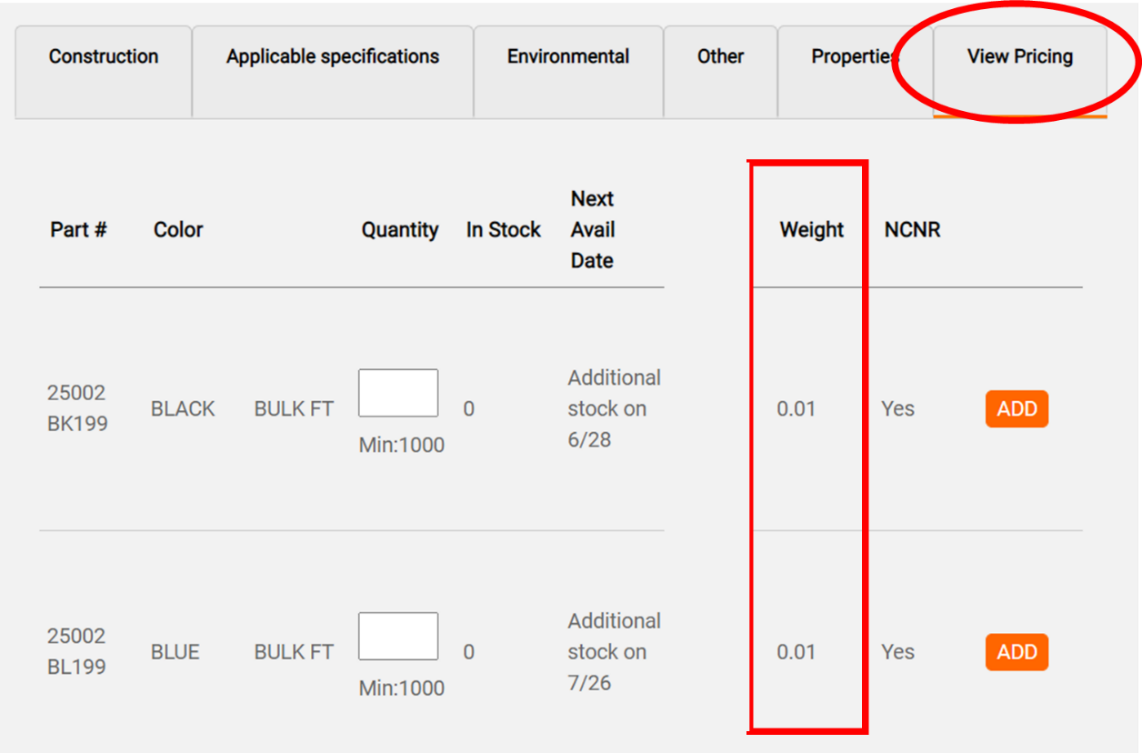Click the 'Additional stock on 6/28' text
Image resolution: width=1142 pixels, height=753 pixels.
point(614,409)
